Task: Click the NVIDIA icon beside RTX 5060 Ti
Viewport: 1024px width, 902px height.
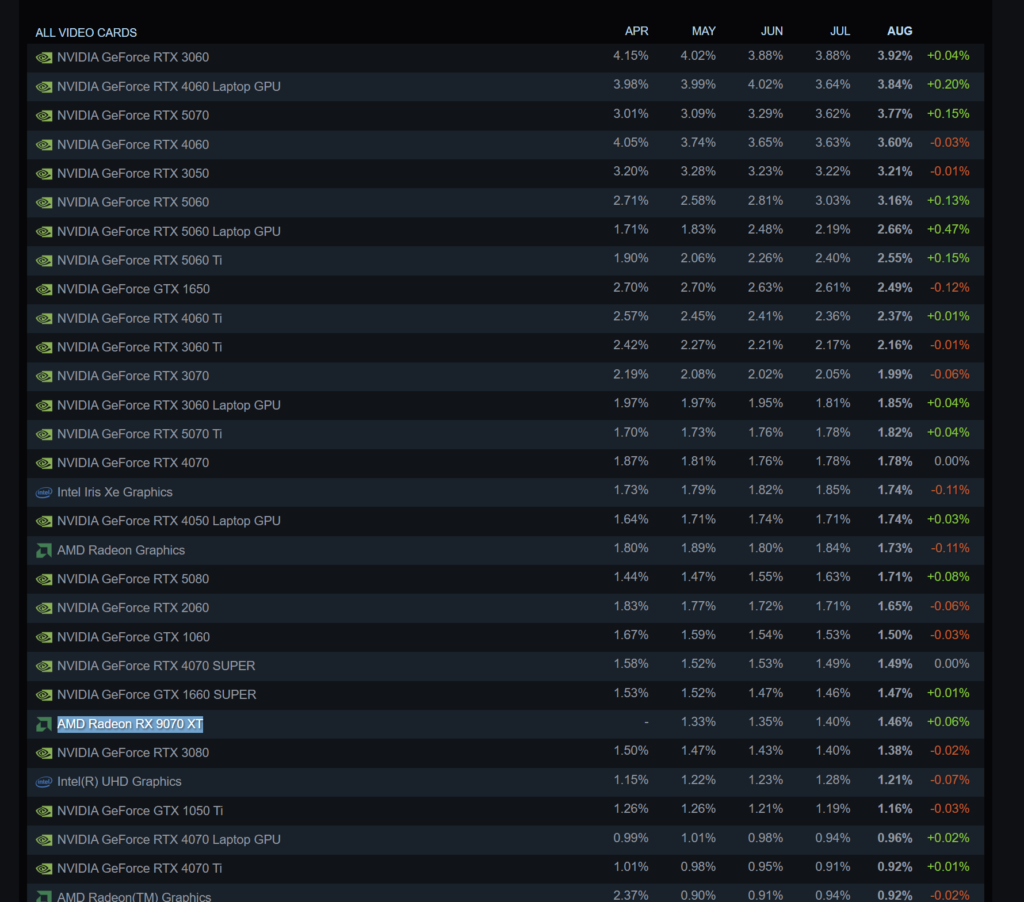Action: [x=44, y=261]
